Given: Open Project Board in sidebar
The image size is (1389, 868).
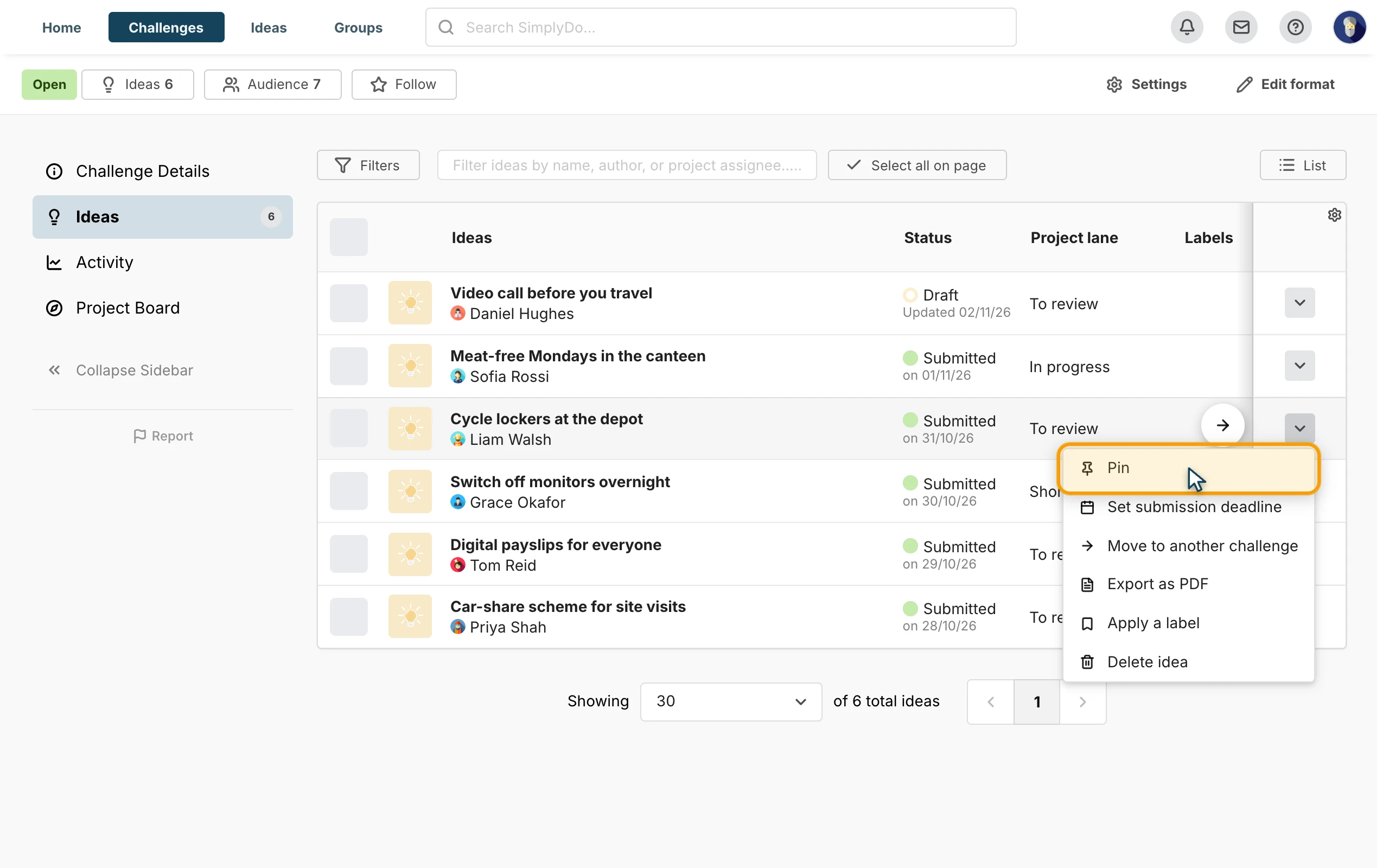Looking at the screenshot, I should pyautogui.click(x=162, y=308).
